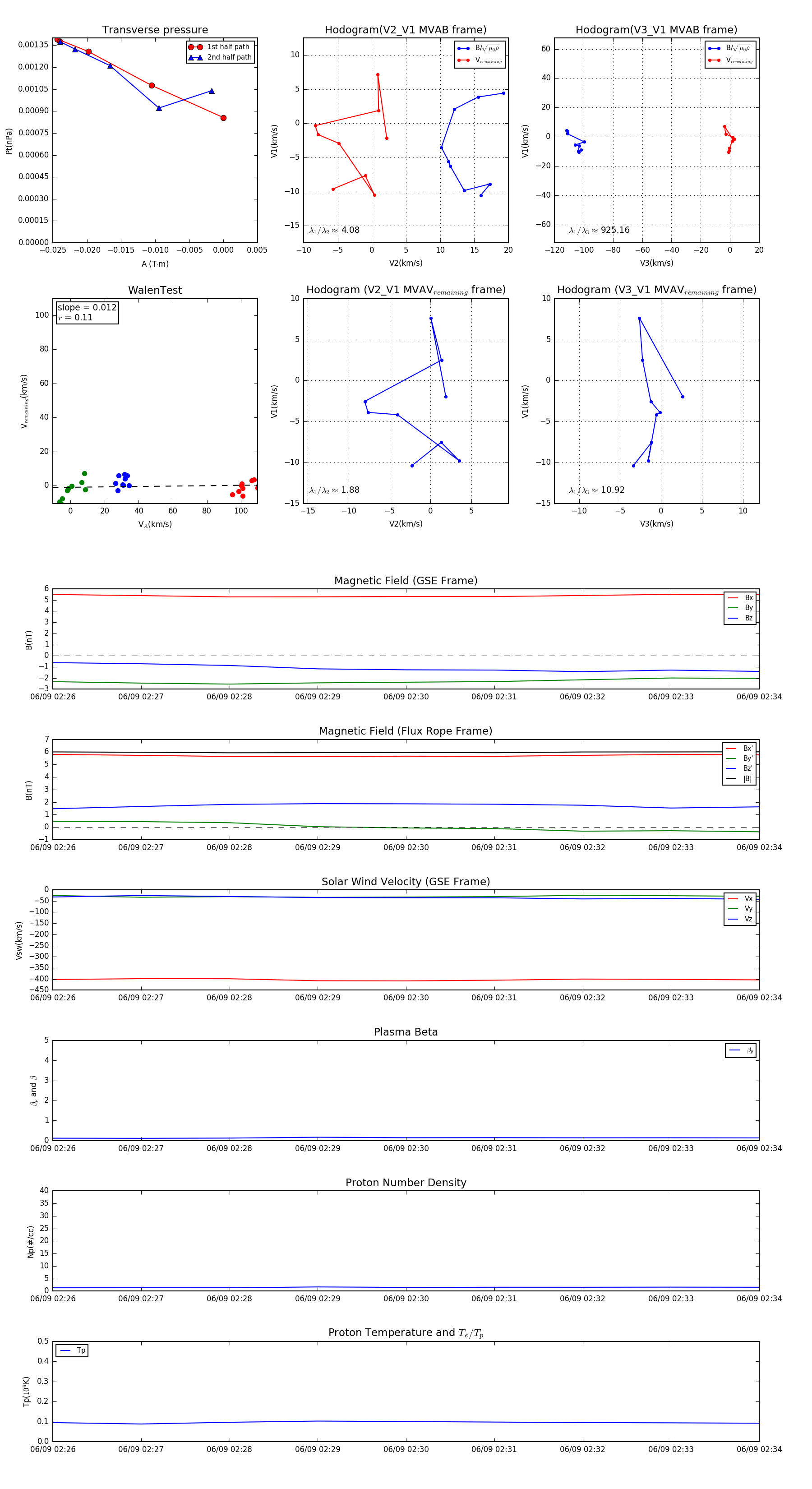Click the 'WalenTest' plot title
The width and height of the screenshot is (812, 1489).
[155, 290]
